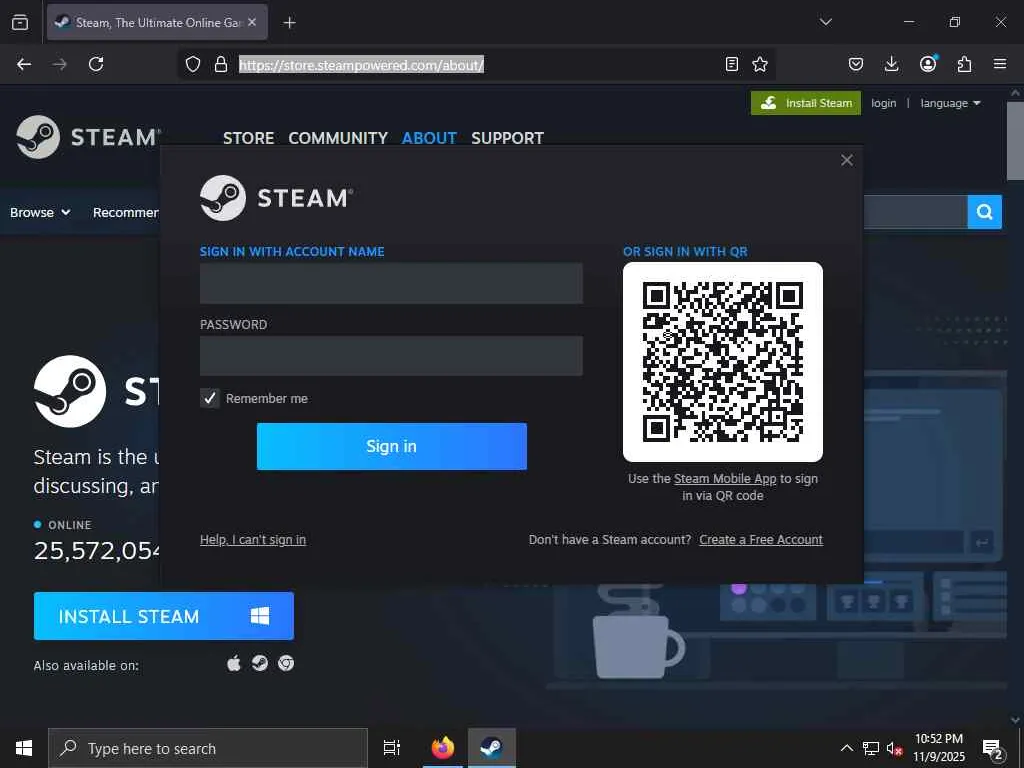Click the green Install Steam button
1024x768 pixels.
[x=806, y=103]
